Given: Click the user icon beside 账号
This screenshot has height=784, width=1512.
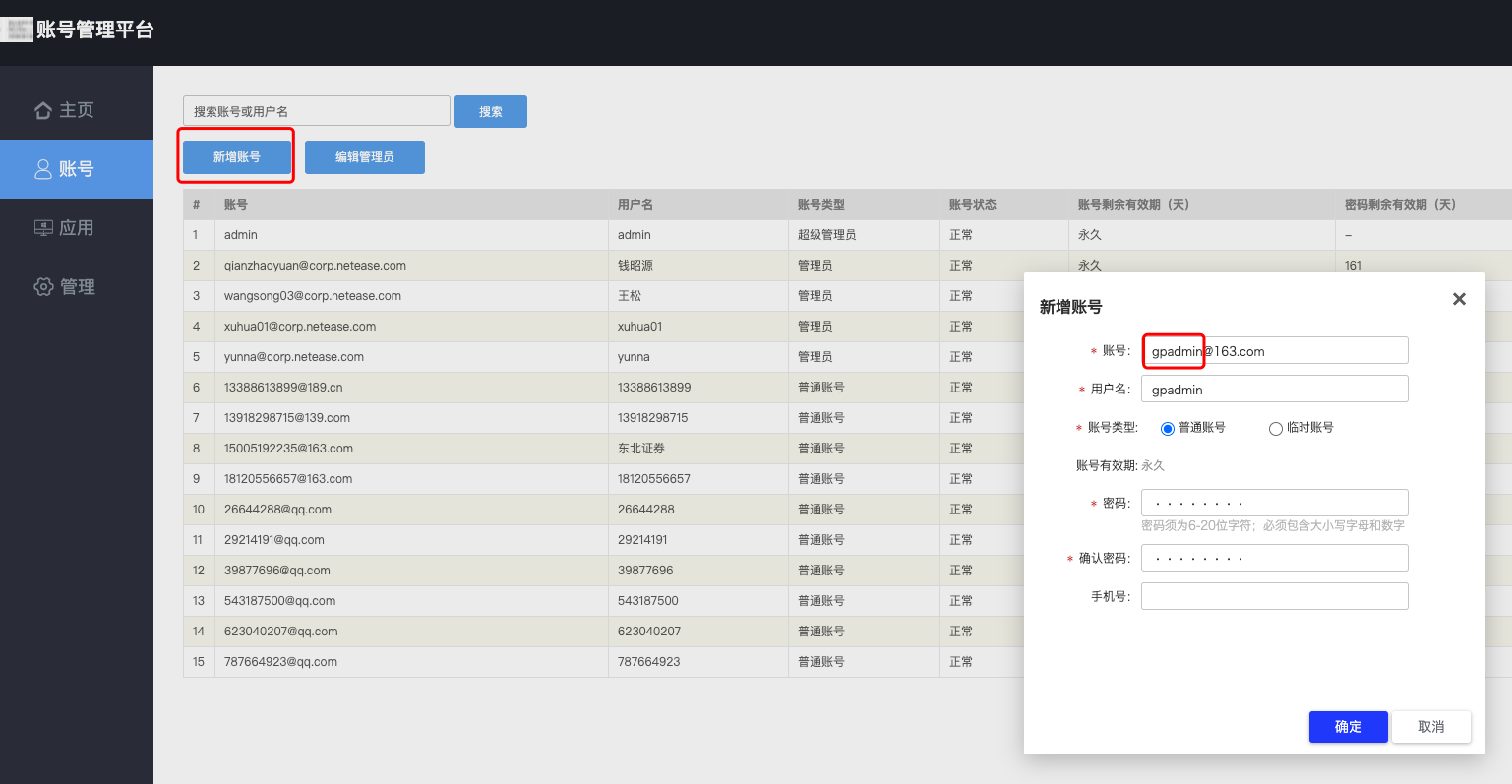Looking at the screenshot, I should pos(43,169).
